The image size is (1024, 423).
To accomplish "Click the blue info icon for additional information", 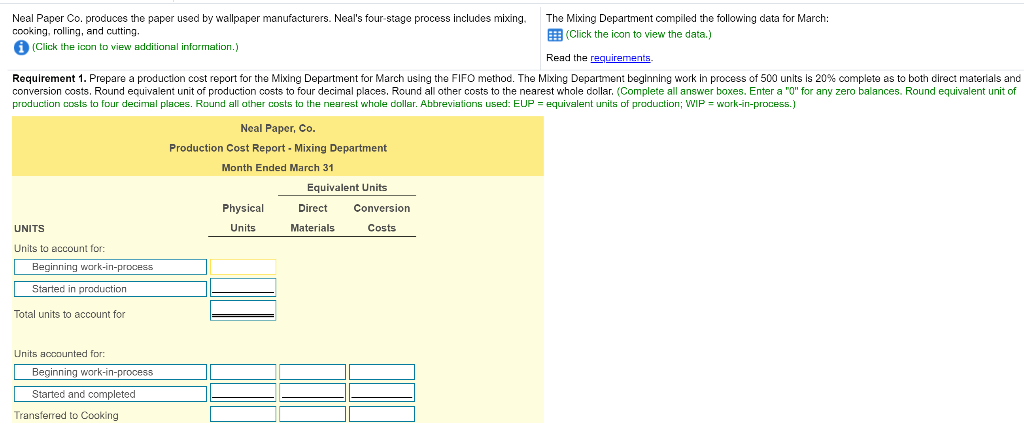I will (21, 47).
